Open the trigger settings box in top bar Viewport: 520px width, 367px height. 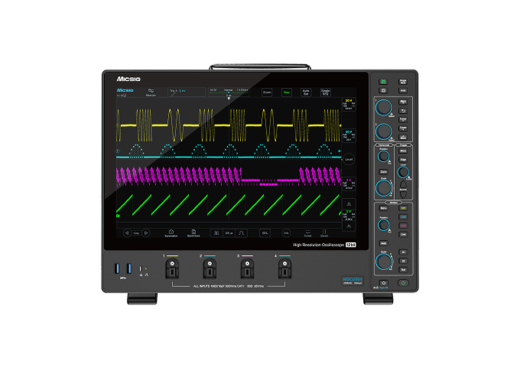pyautogui.click(x=186, y=92)
